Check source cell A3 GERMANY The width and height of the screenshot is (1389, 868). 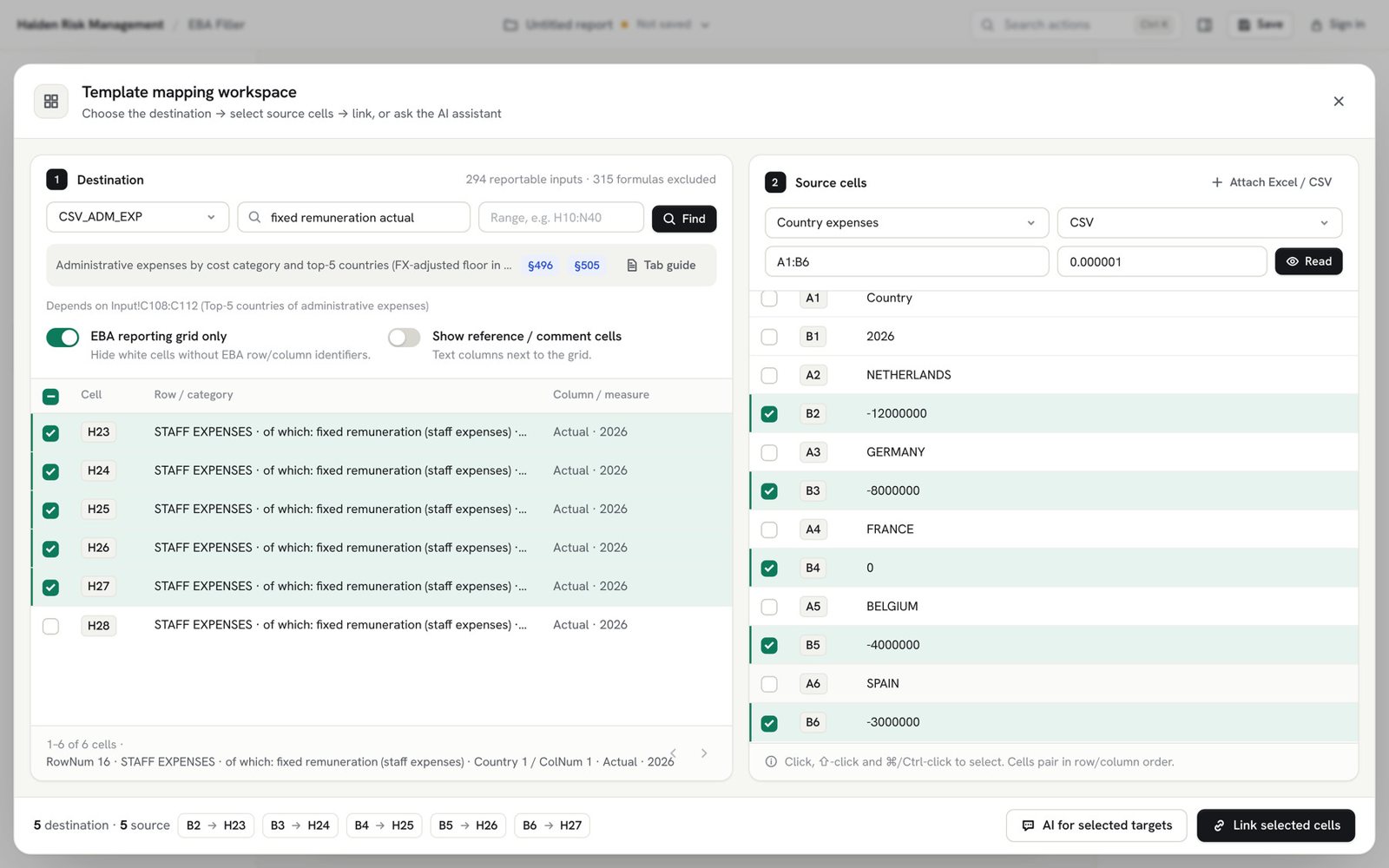pos(769,452)
